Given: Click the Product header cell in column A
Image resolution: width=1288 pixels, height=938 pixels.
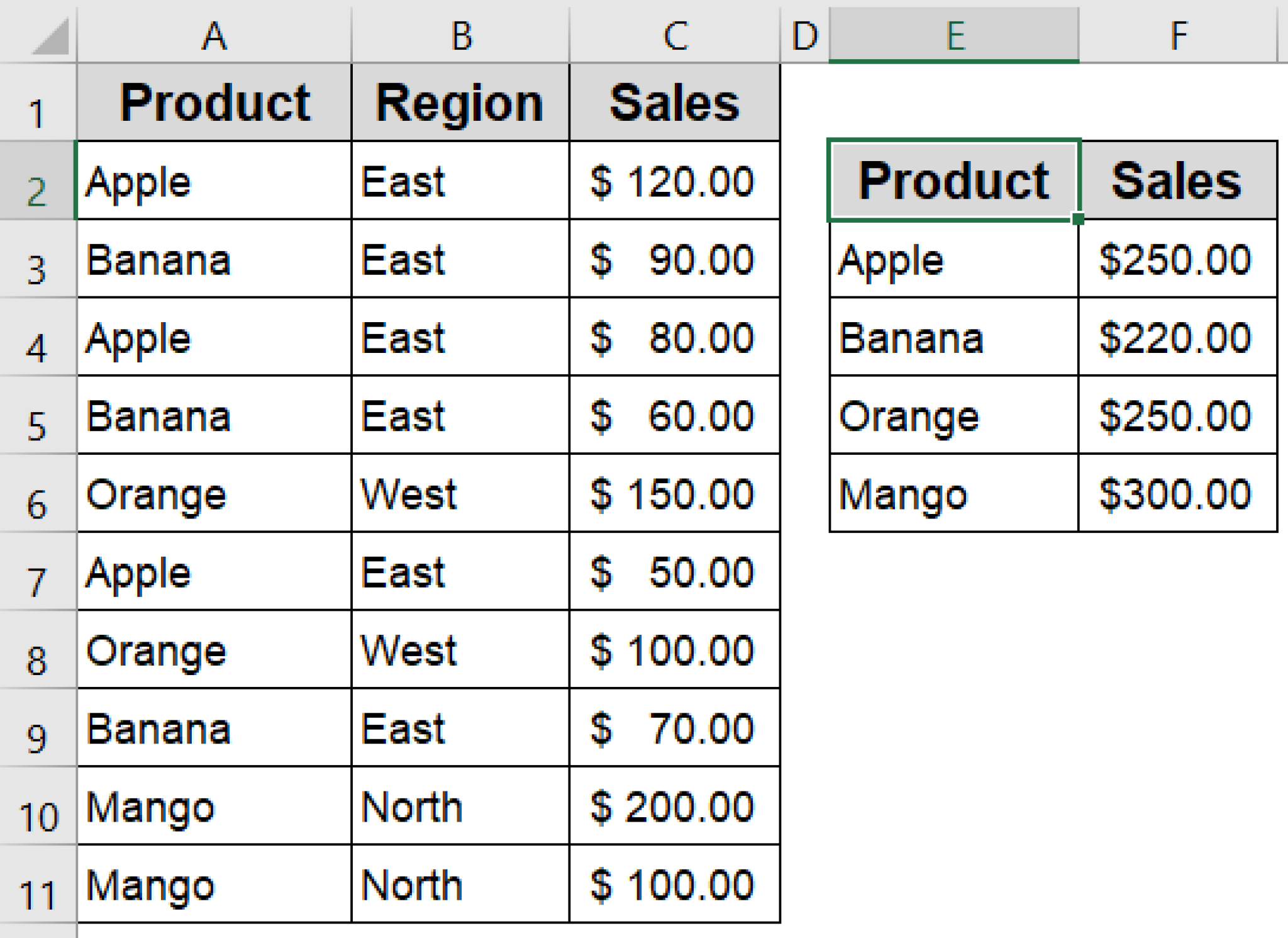Looking at the screenshot, I should [214, 101].
